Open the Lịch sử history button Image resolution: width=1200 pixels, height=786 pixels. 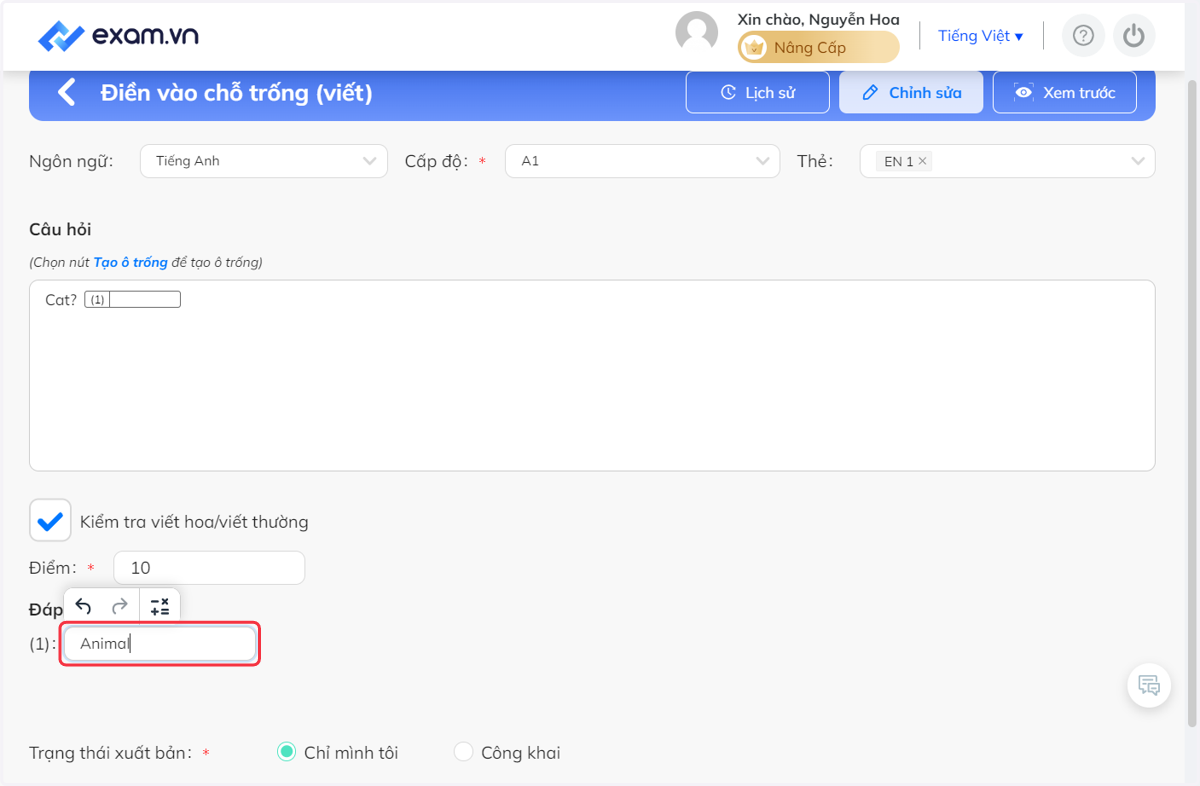(758, 92)
